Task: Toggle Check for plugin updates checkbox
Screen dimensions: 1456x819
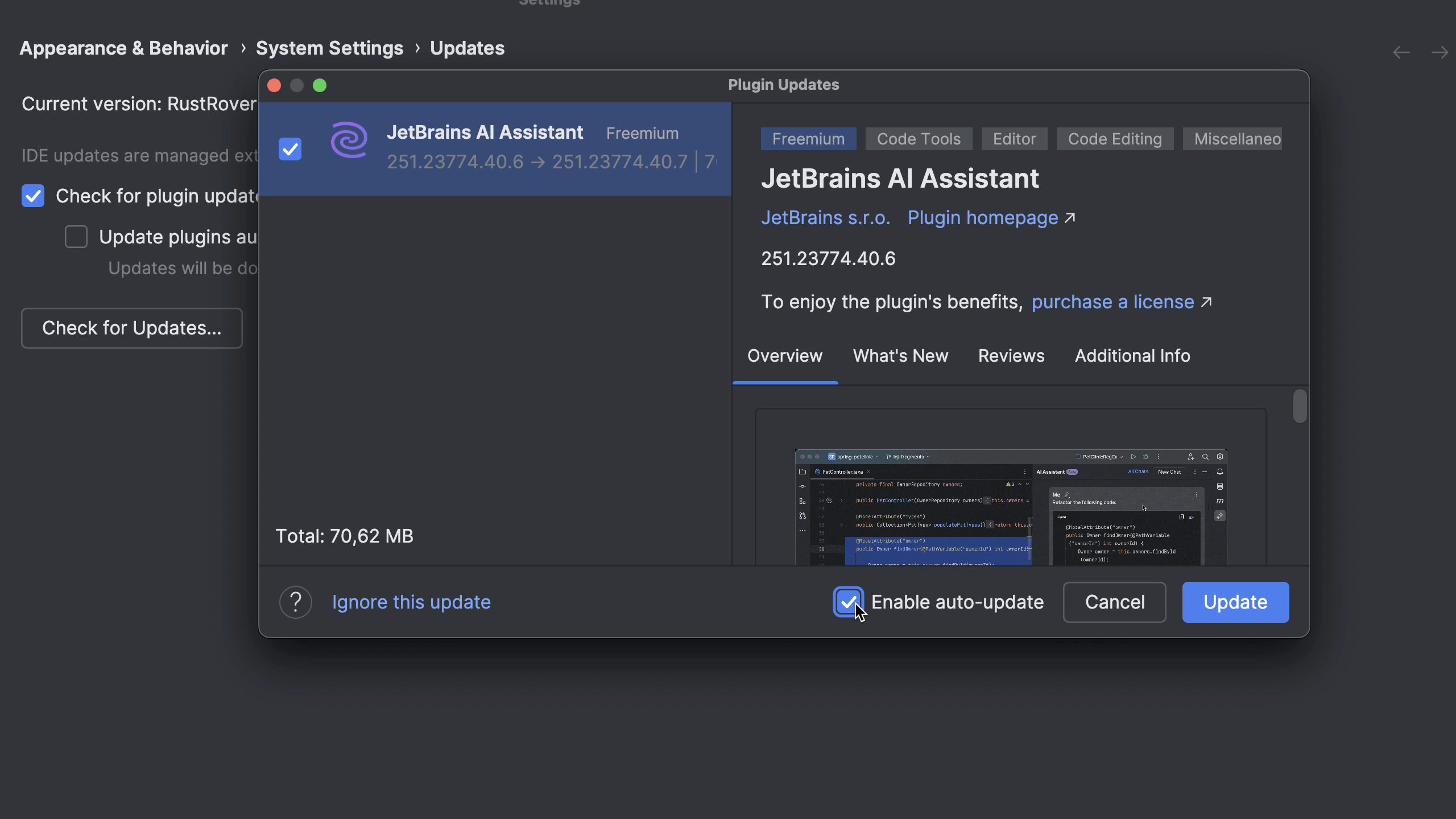Action: [33, 196]
